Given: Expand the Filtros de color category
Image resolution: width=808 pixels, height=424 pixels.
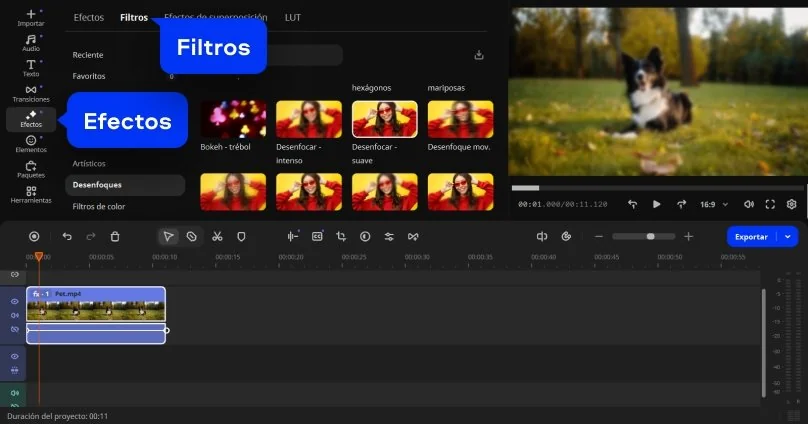Looking at the screenshot, I should pyautogui.click(x=99, y=207).
